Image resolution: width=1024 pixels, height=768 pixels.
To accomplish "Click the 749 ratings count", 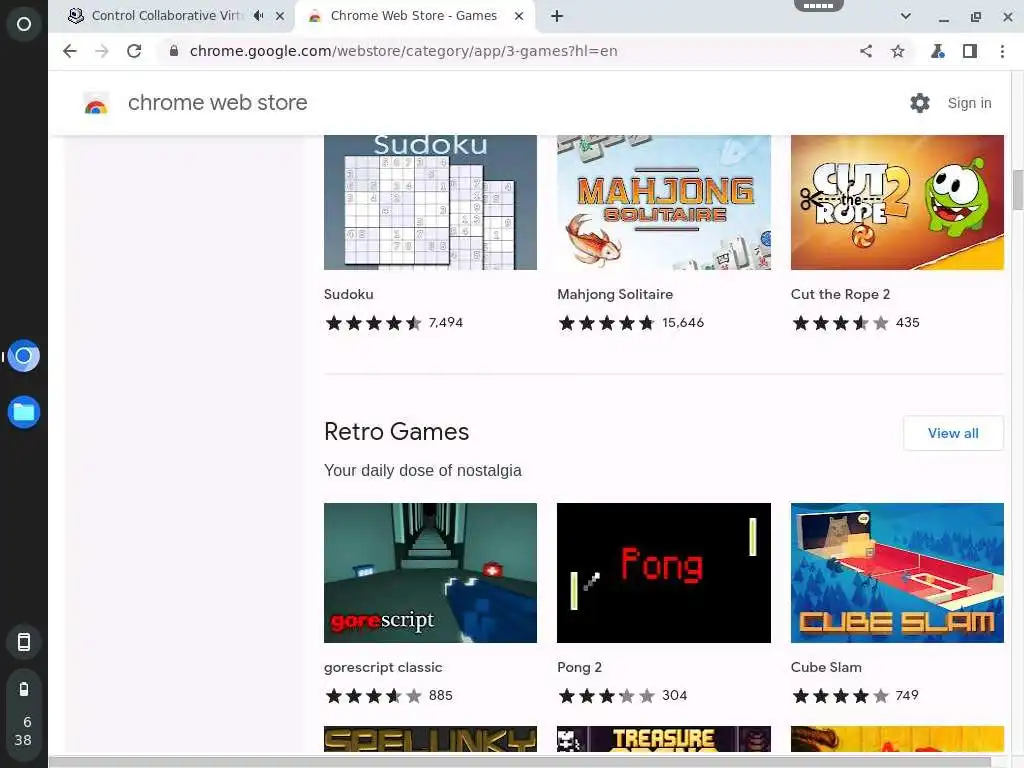I will [907, 696].
